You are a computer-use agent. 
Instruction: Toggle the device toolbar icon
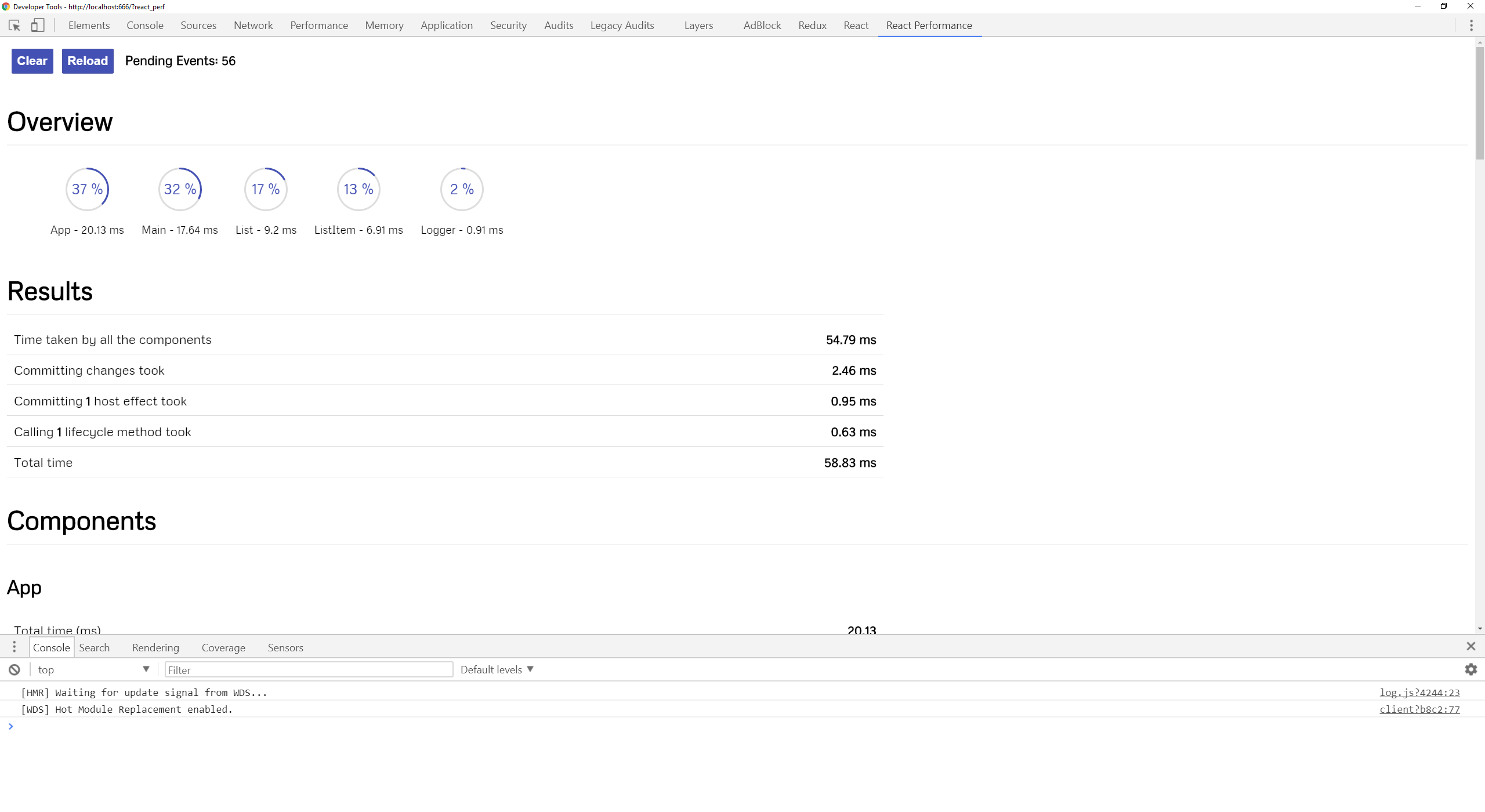(x=38, y=26)
